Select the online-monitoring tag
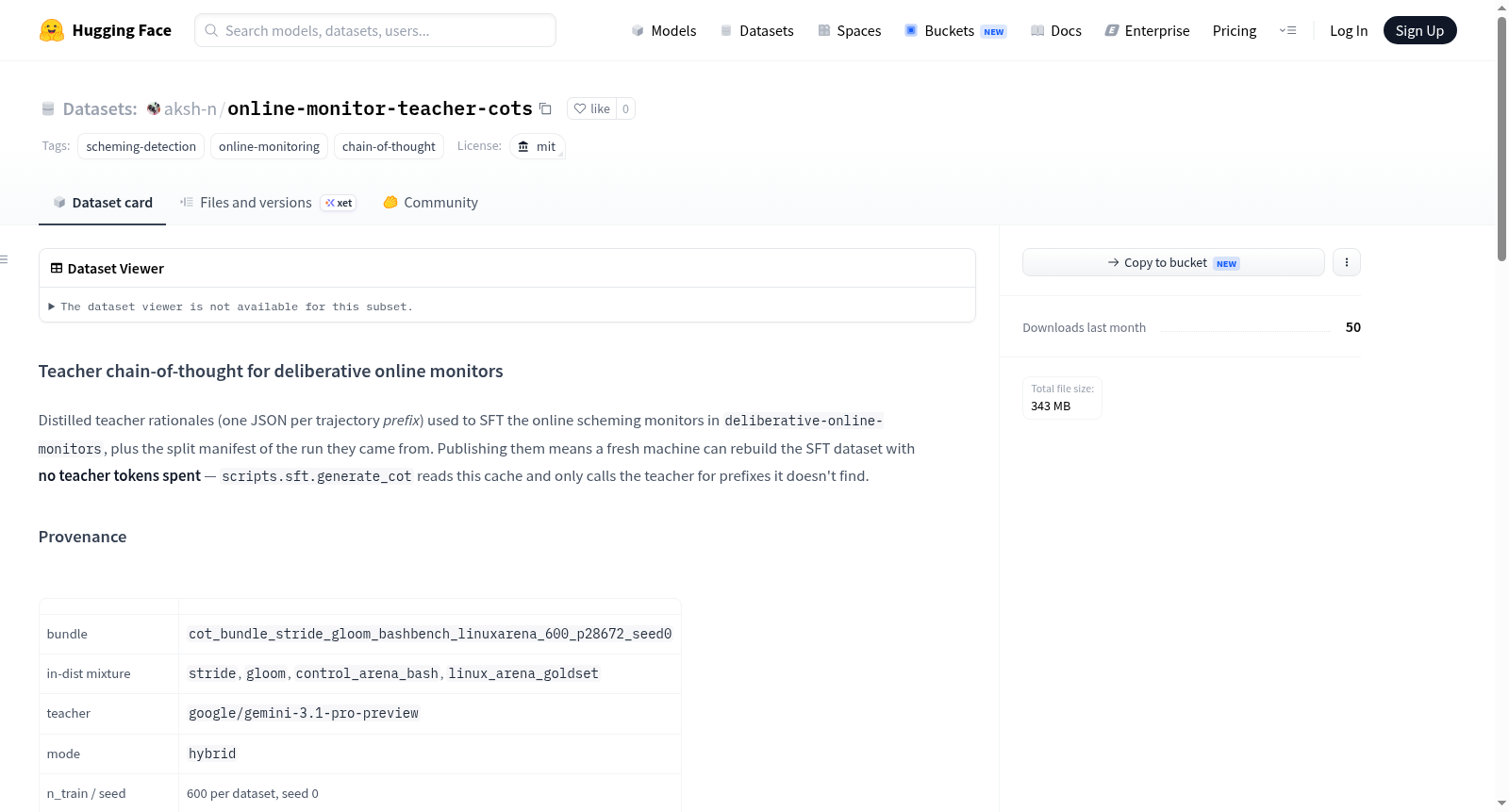 tap(269, 146)
